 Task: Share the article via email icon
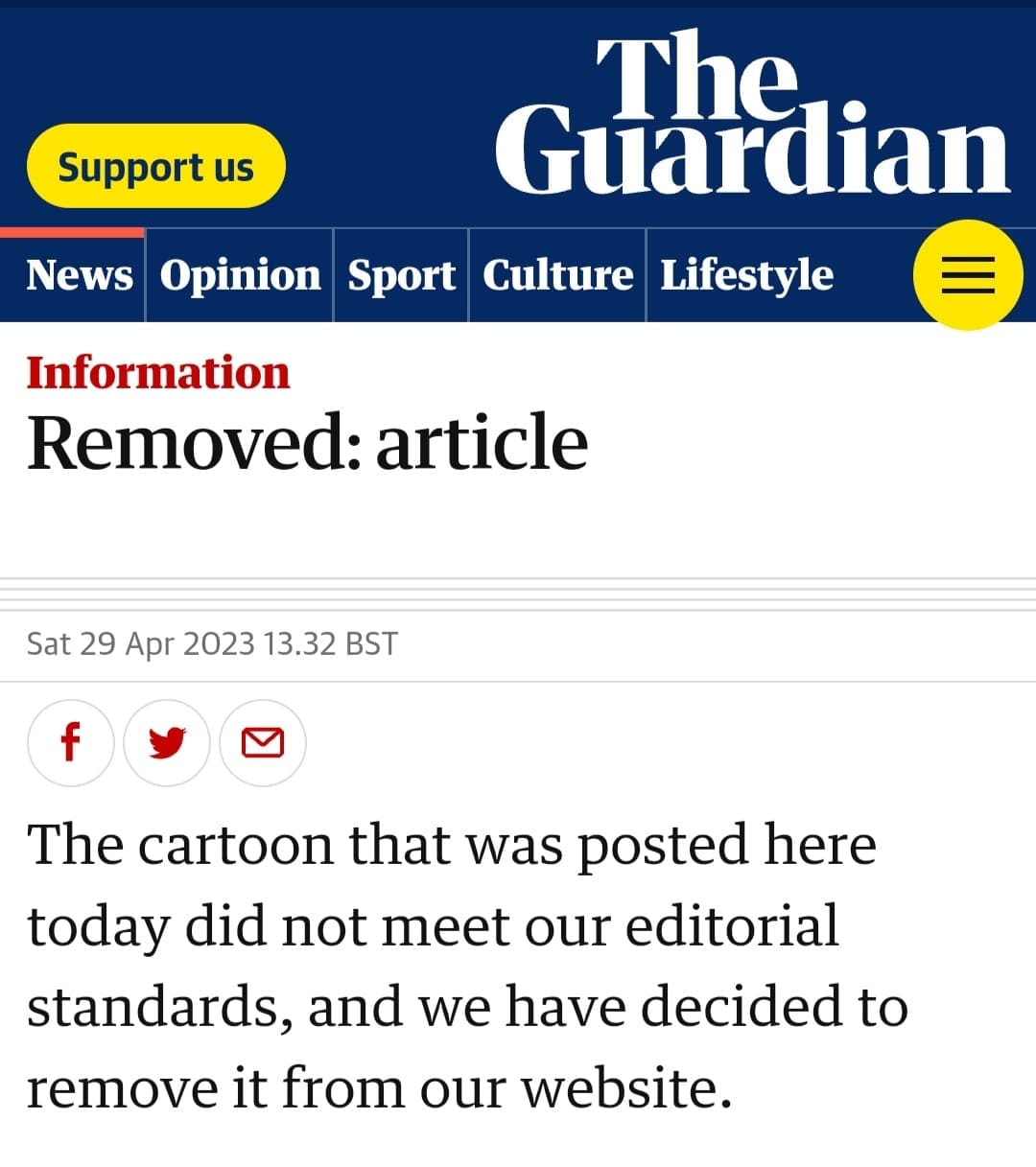point(263,743)
